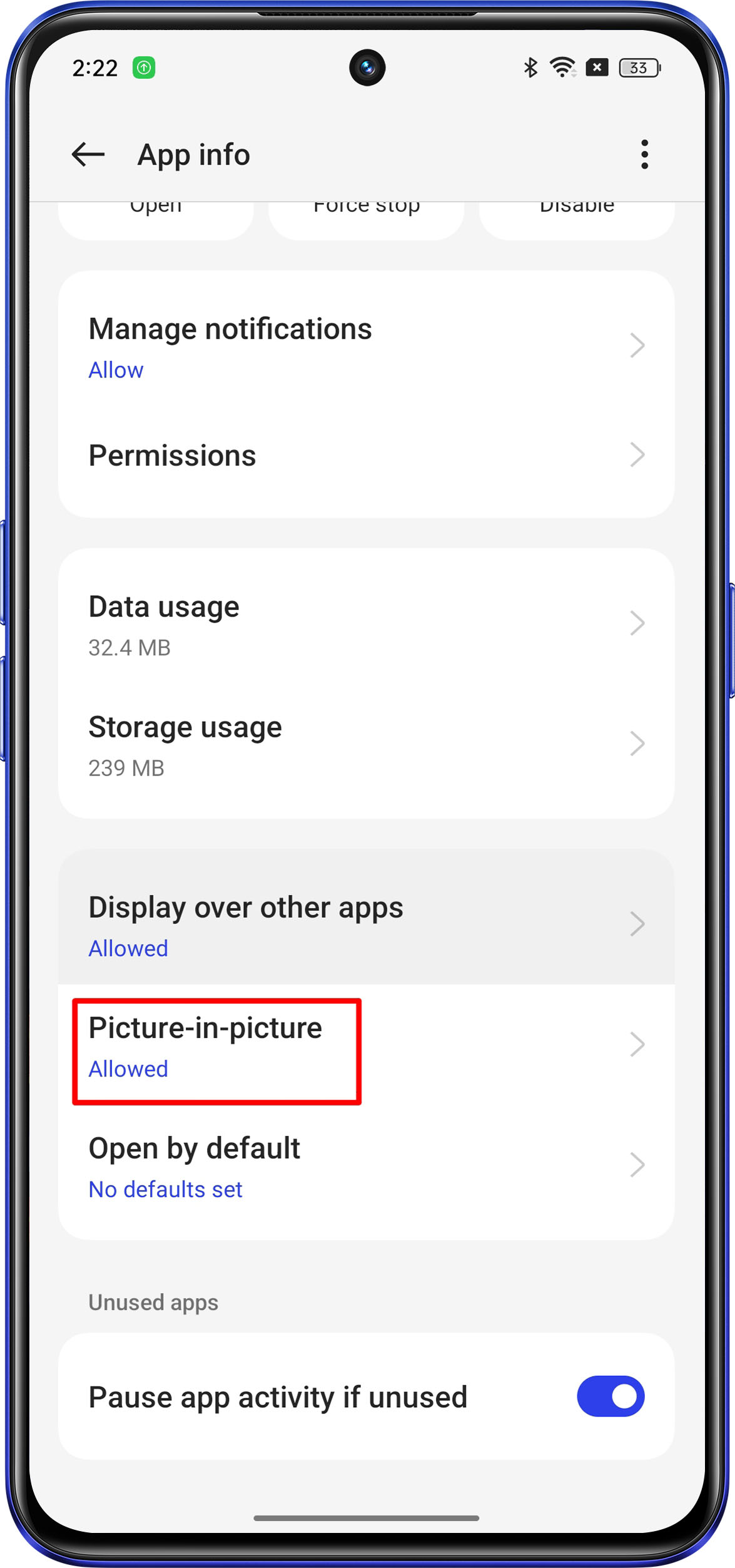Expand Data usage details

[x=366, y=622]
